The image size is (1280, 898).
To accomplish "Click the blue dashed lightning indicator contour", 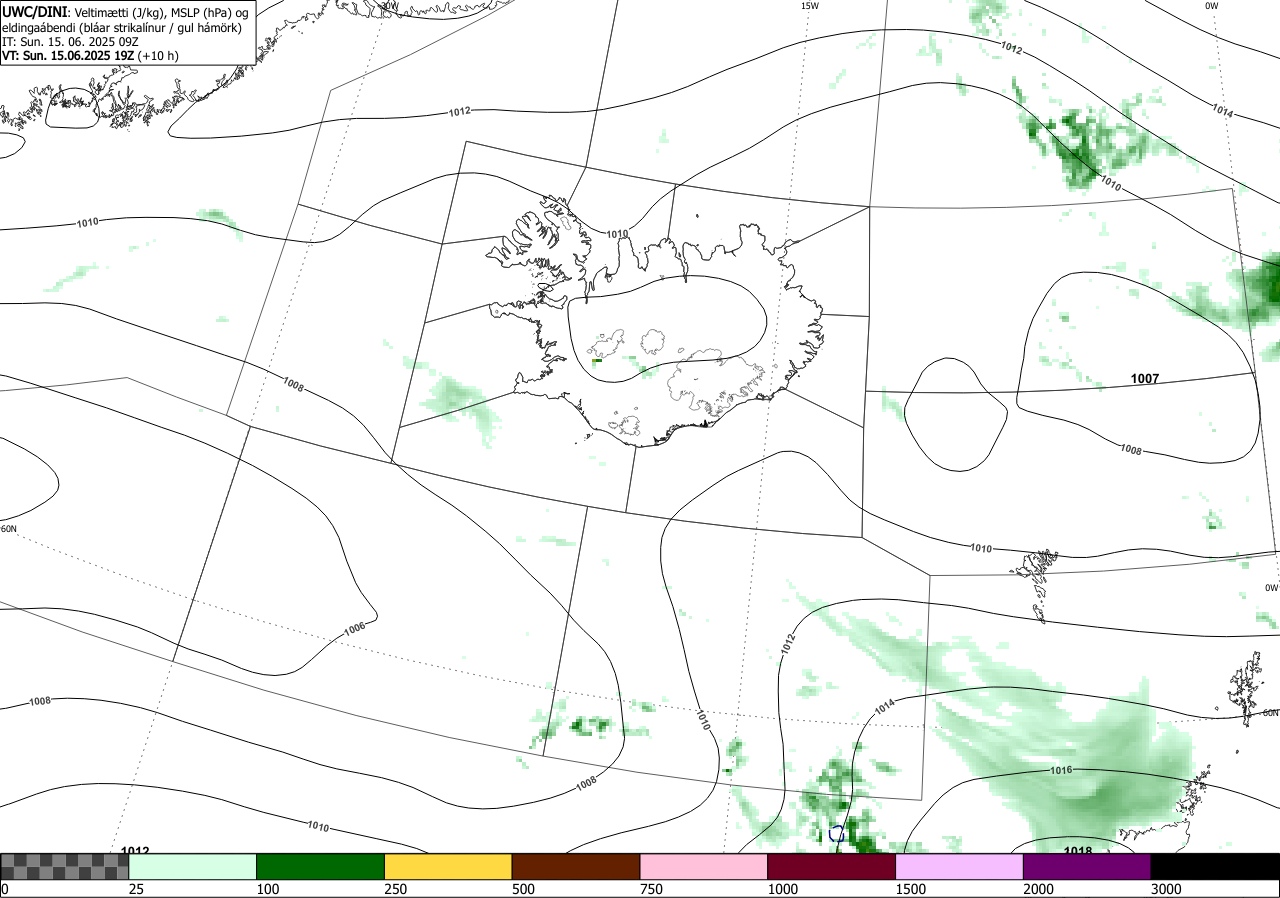I will 837,833.
